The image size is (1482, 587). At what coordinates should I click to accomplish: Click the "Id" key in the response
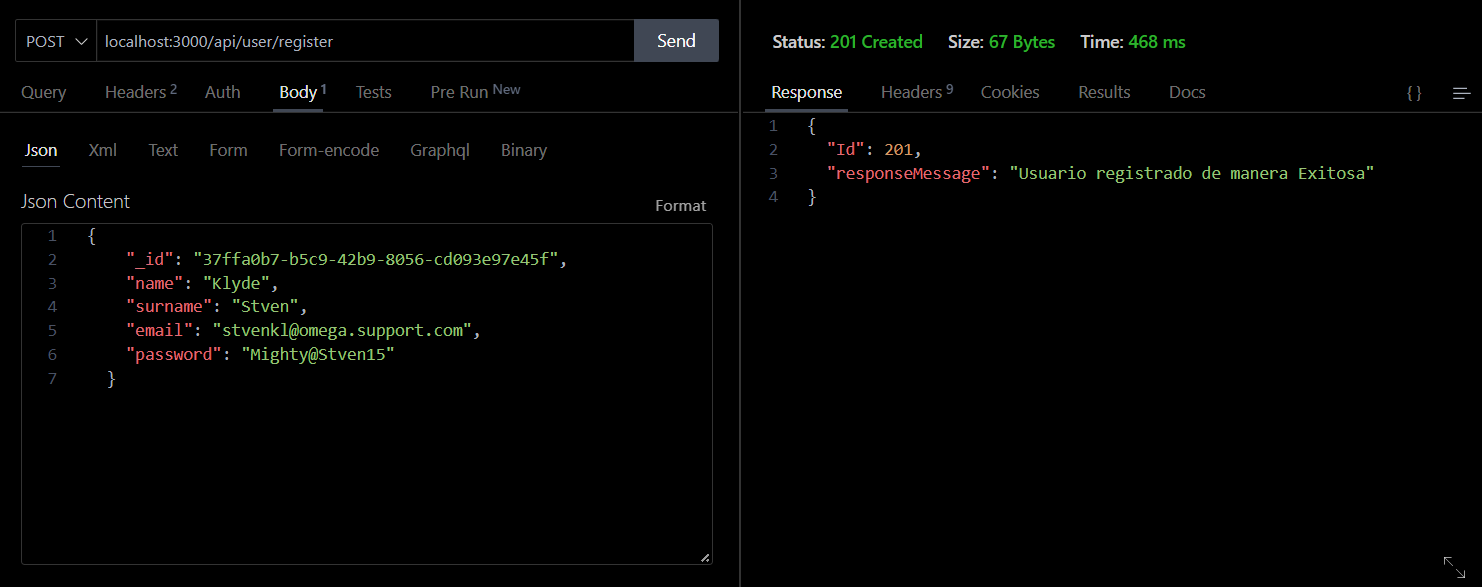click(x=846, y=150)
